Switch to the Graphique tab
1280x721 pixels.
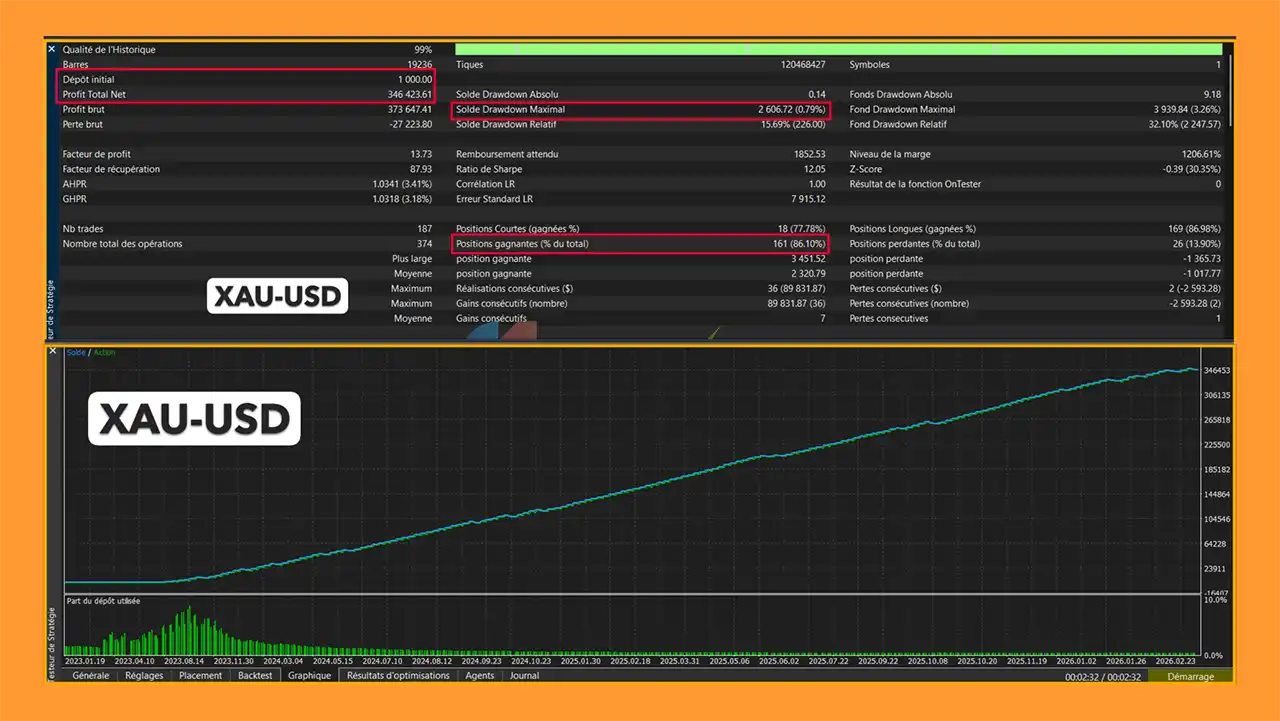coord(309,676)
